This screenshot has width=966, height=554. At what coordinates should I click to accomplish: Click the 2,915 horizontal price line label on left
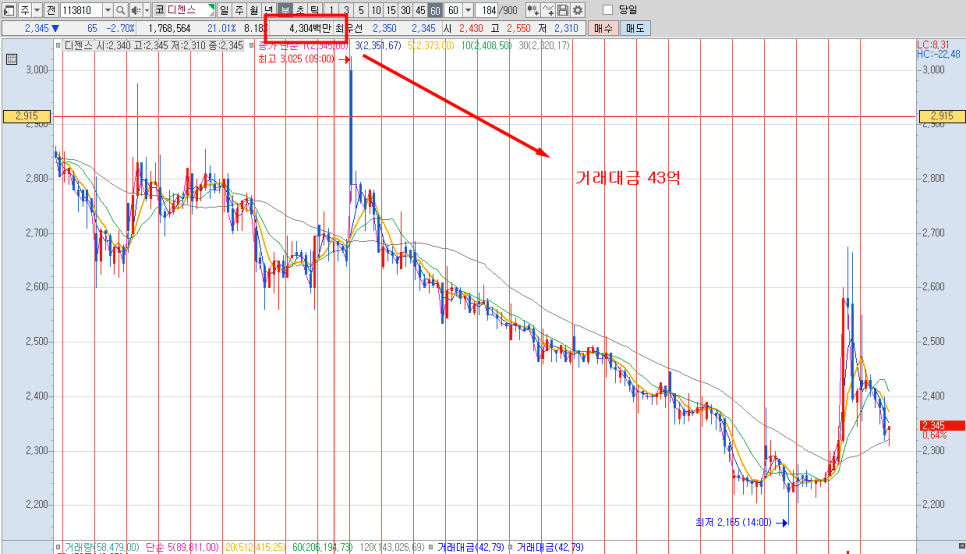point(26,116)
